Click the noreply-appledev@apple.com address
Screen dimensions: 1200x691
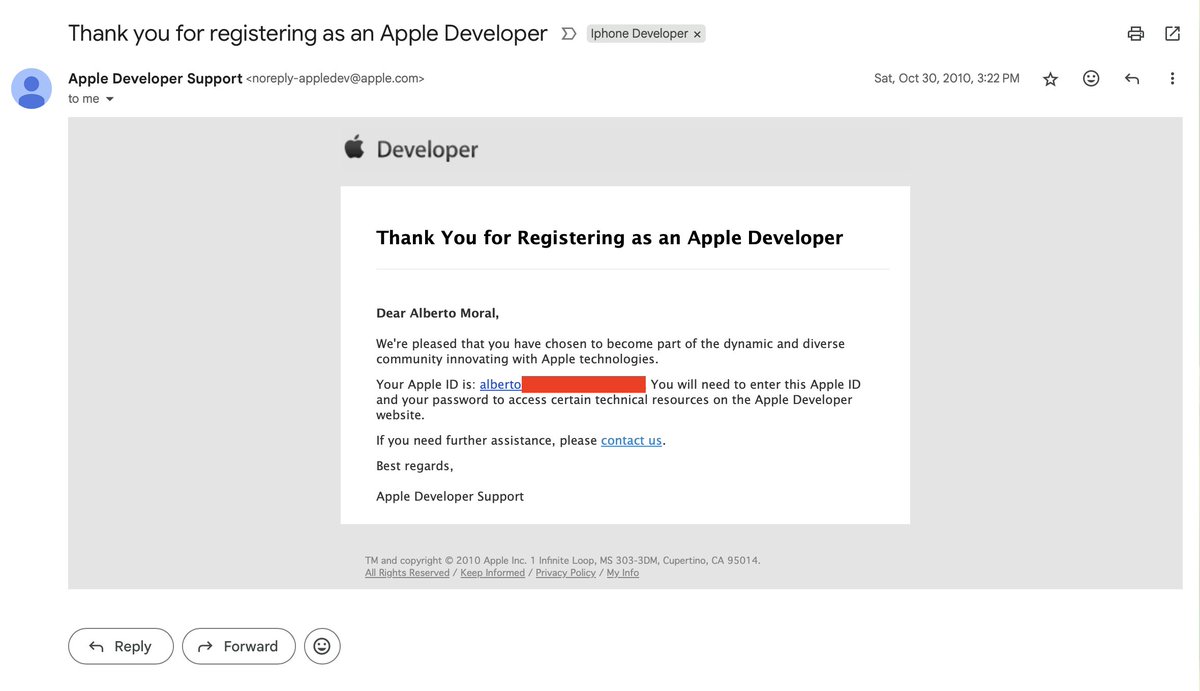[335, 78]
